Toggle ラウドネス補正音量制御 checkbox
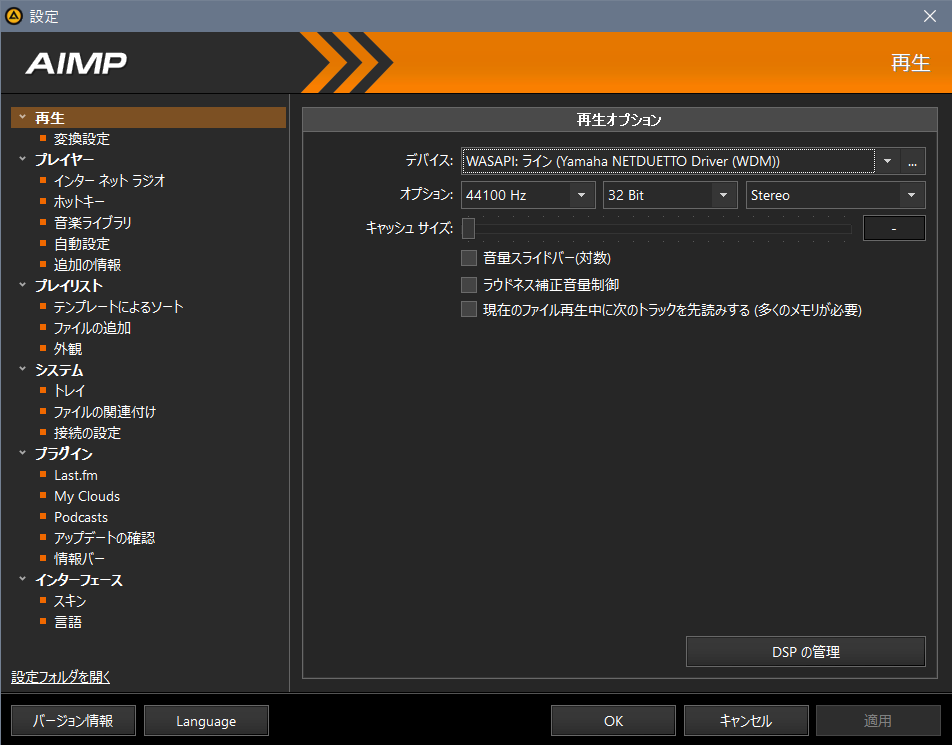Image resolution: width=952 pixels, height=745 pixels. tap(469, 285)
